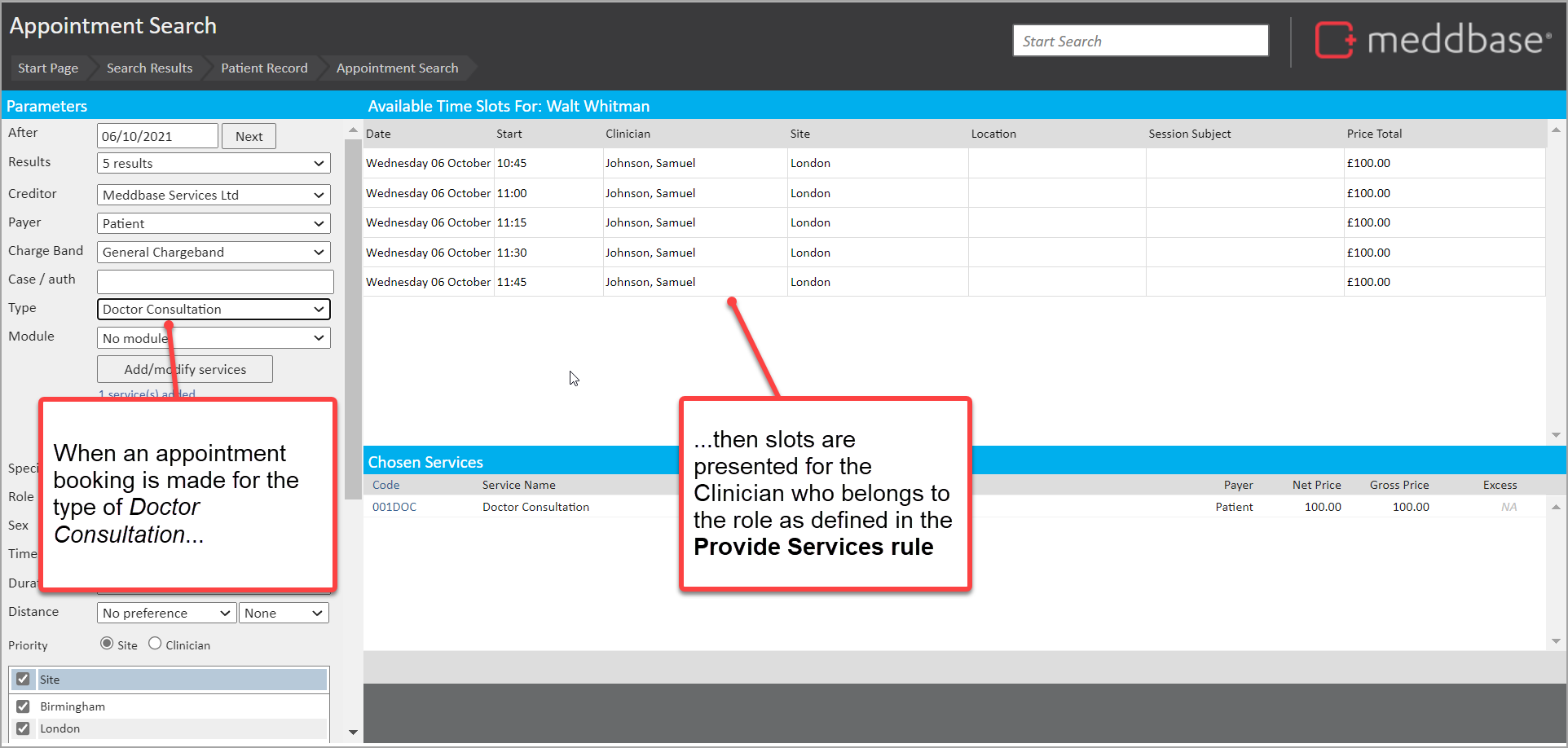
Task: Open the Charge Band dropdown
Action: click(x=214, y=253)
